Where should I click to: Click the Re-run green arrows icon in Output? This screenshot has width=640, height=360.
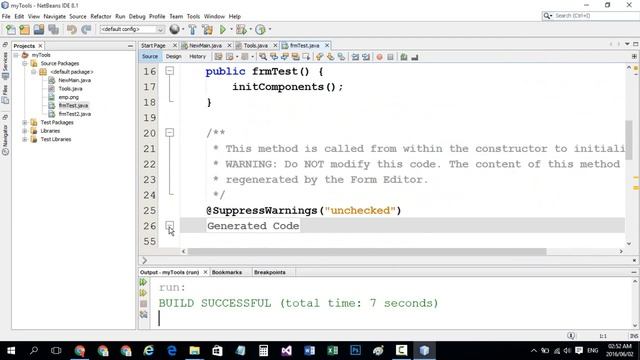click(x=143, y=282)
